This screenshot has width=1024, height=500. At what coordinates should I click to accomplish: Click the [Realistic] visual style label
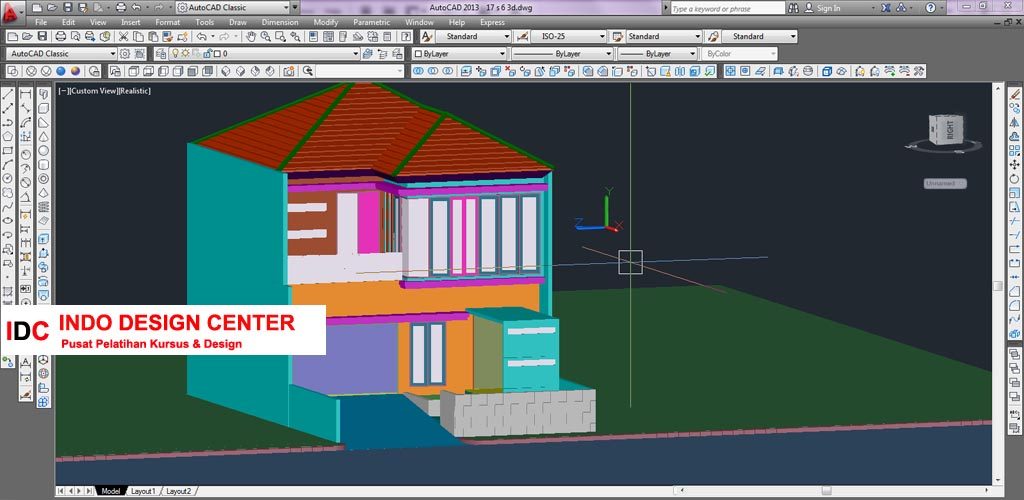(135, 91)
